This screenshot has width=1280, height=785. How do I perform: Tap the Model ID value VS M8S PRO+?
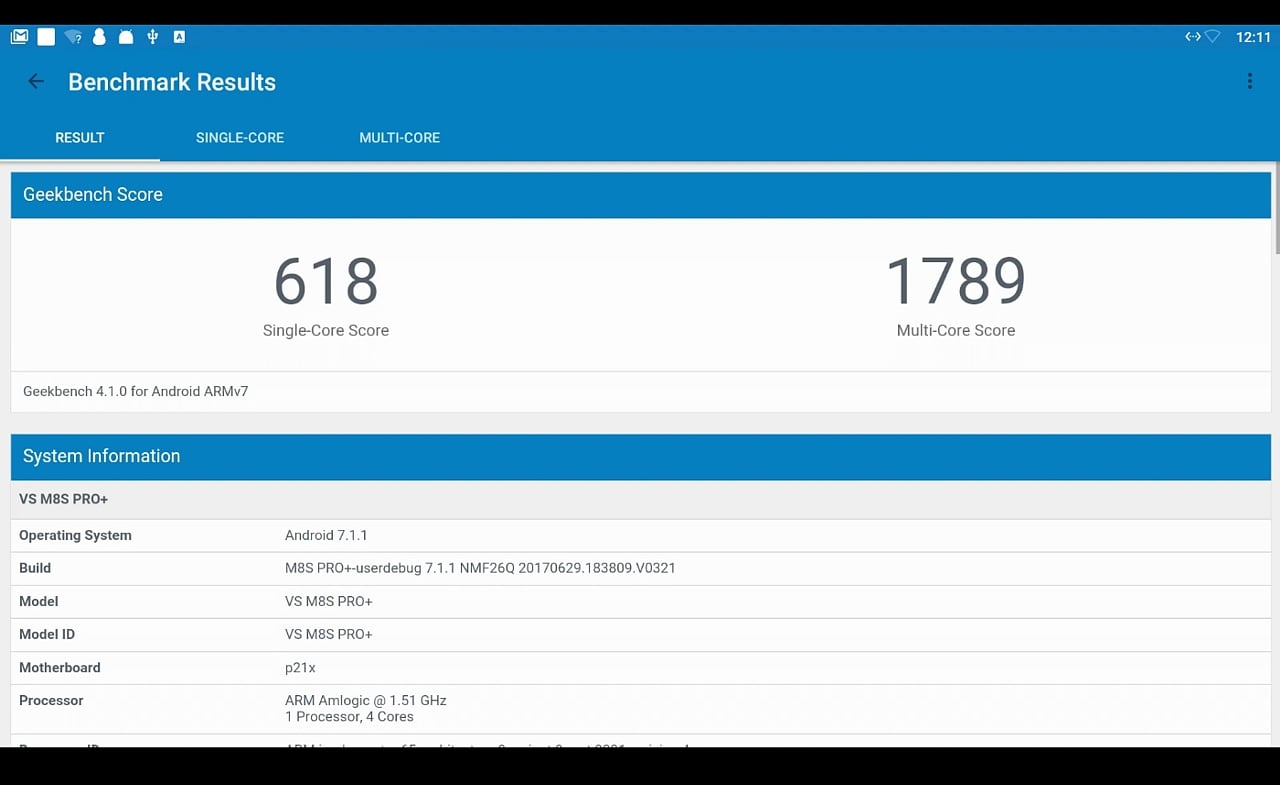[329, 634]
